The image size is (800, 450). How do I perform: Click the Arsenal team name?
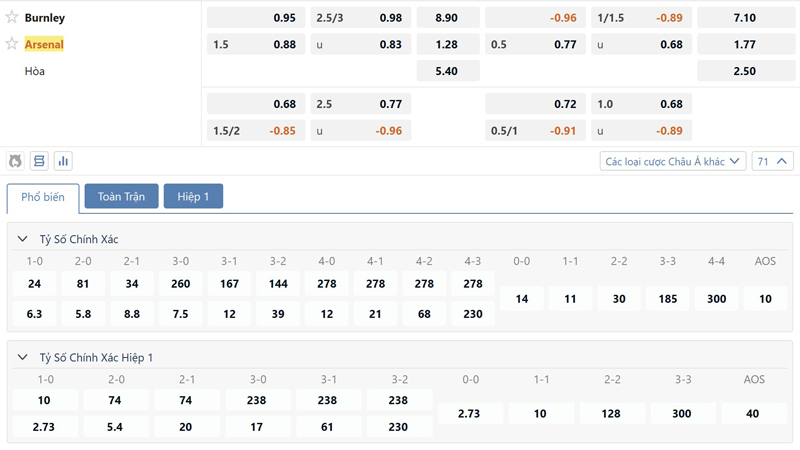[44, 44]
